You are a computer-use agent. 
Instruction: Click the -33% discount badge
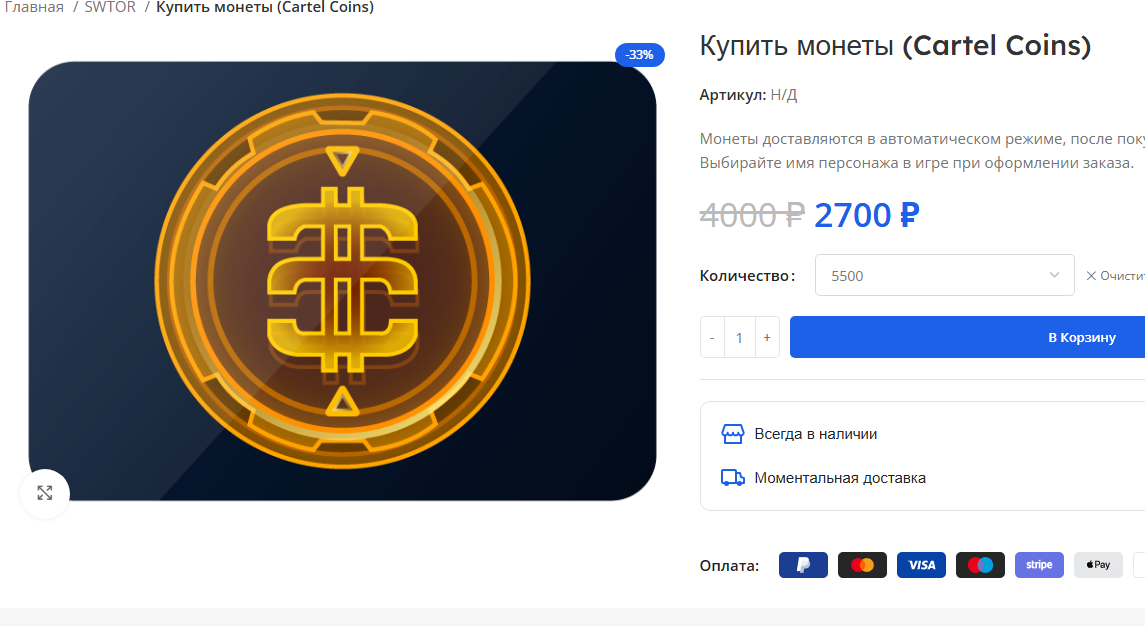tap(640, 55)
